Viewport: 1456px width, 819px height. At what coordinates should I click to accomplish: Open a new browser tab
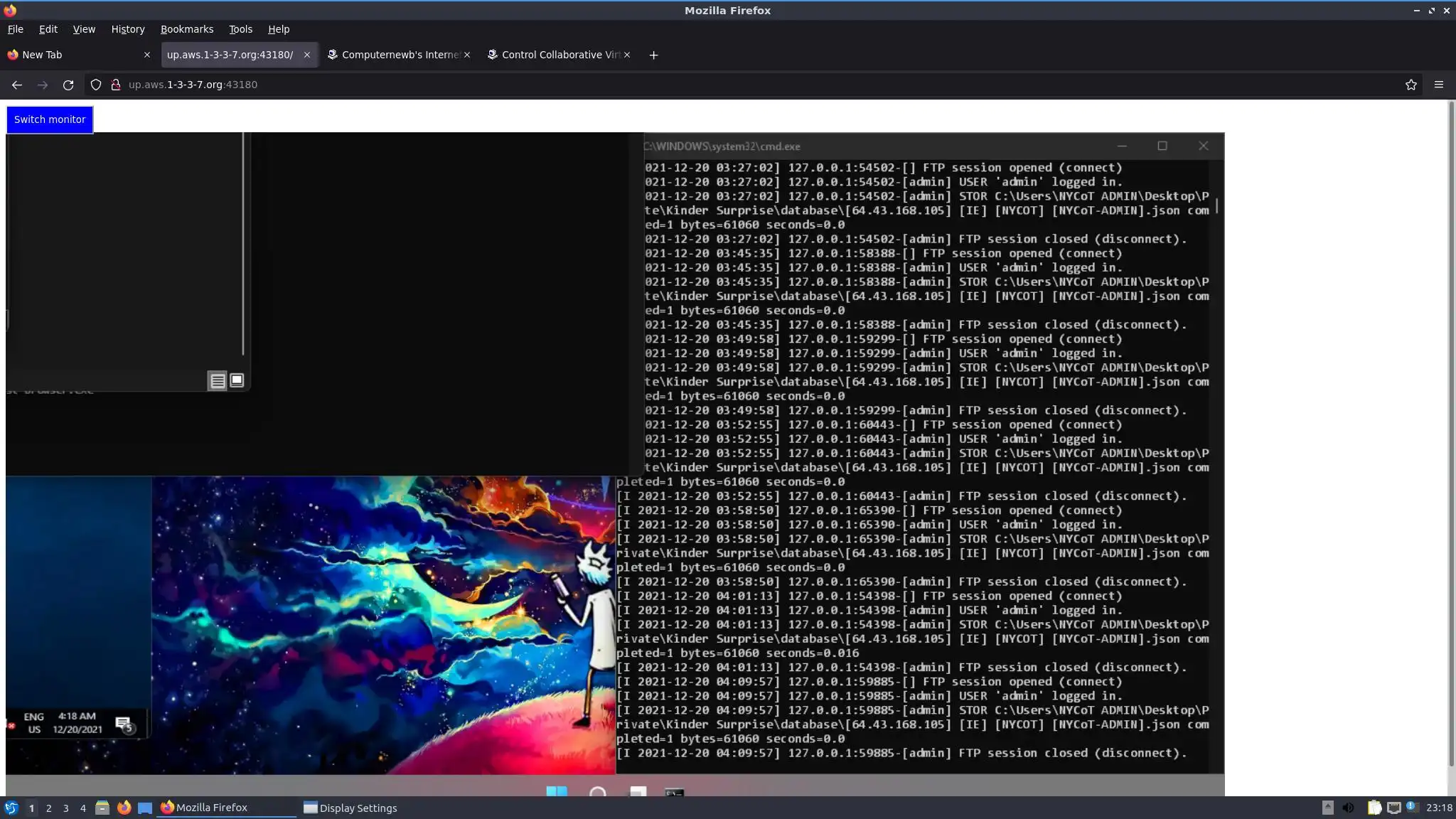click(653, 55)
